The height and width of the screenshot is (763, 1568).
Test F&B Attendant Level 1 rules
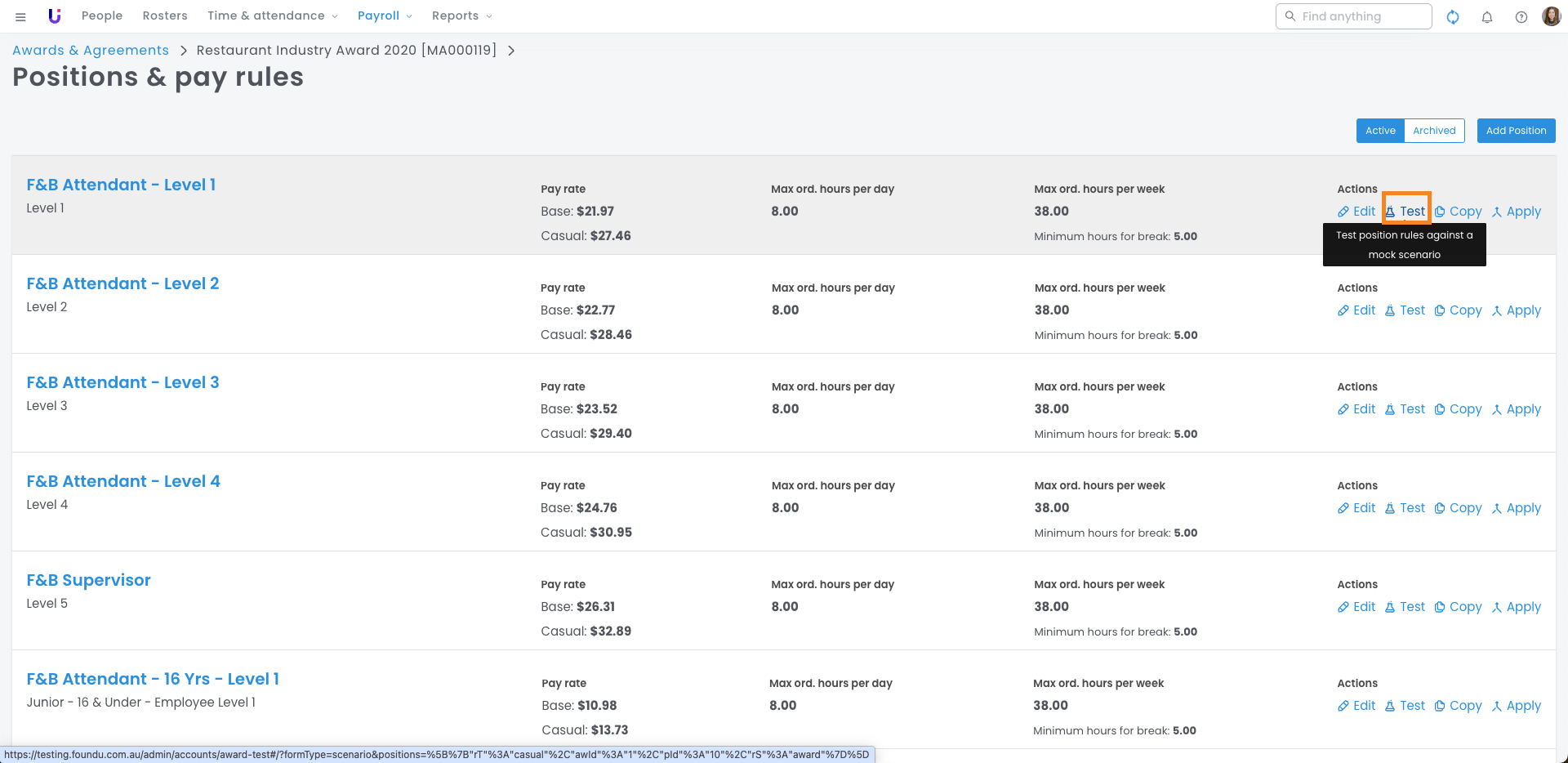click(1405, 212)
